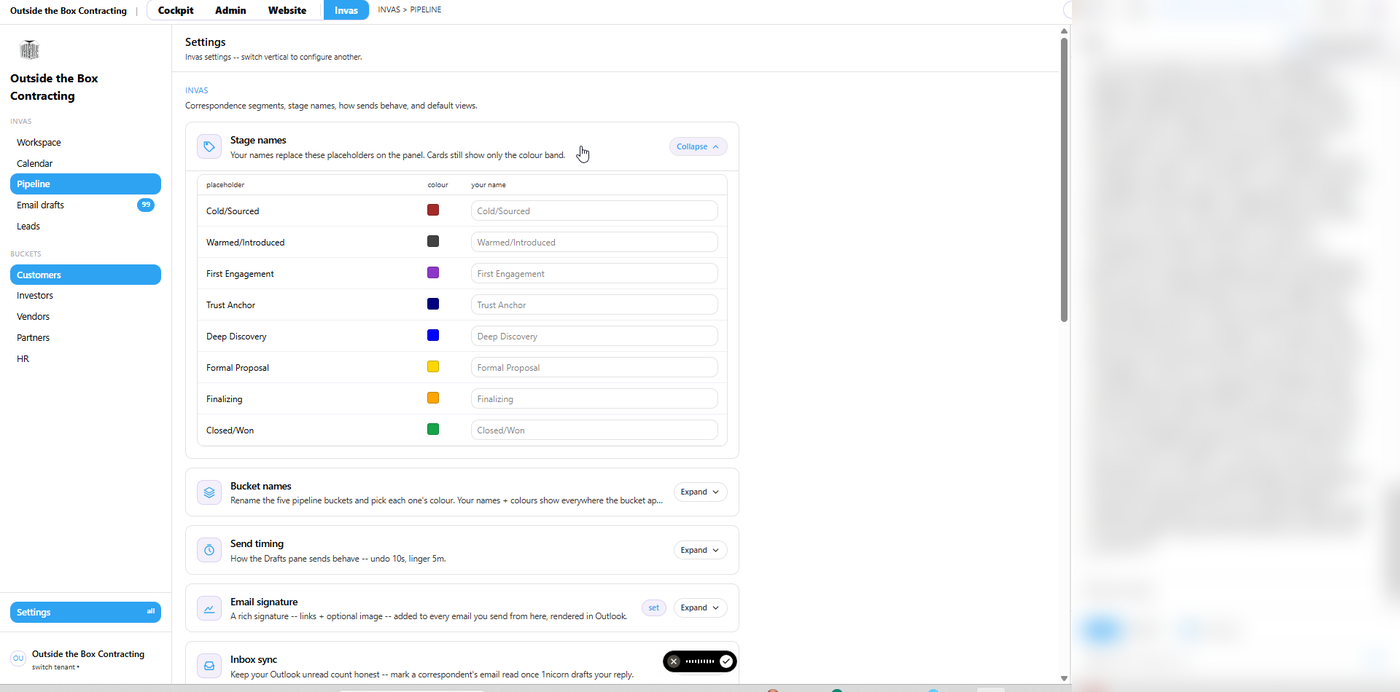Viewport: 1400px width, 692px height.
Task: Switch to the Admin tab
Action: pyautogui.click(x=230, y=10)
